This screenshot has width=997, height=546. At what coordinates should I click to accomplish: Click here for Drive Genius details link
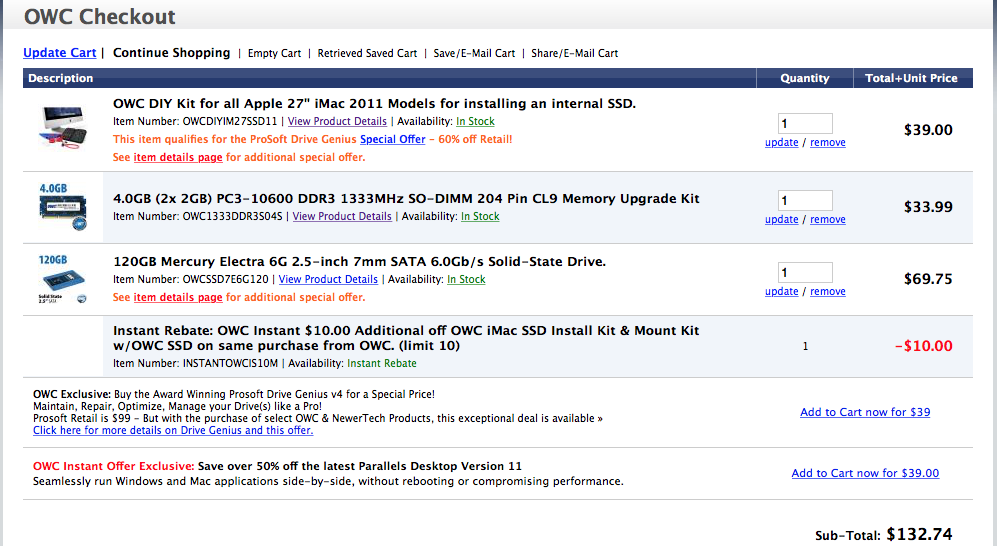pyautogui.click(x=173, y=430)
